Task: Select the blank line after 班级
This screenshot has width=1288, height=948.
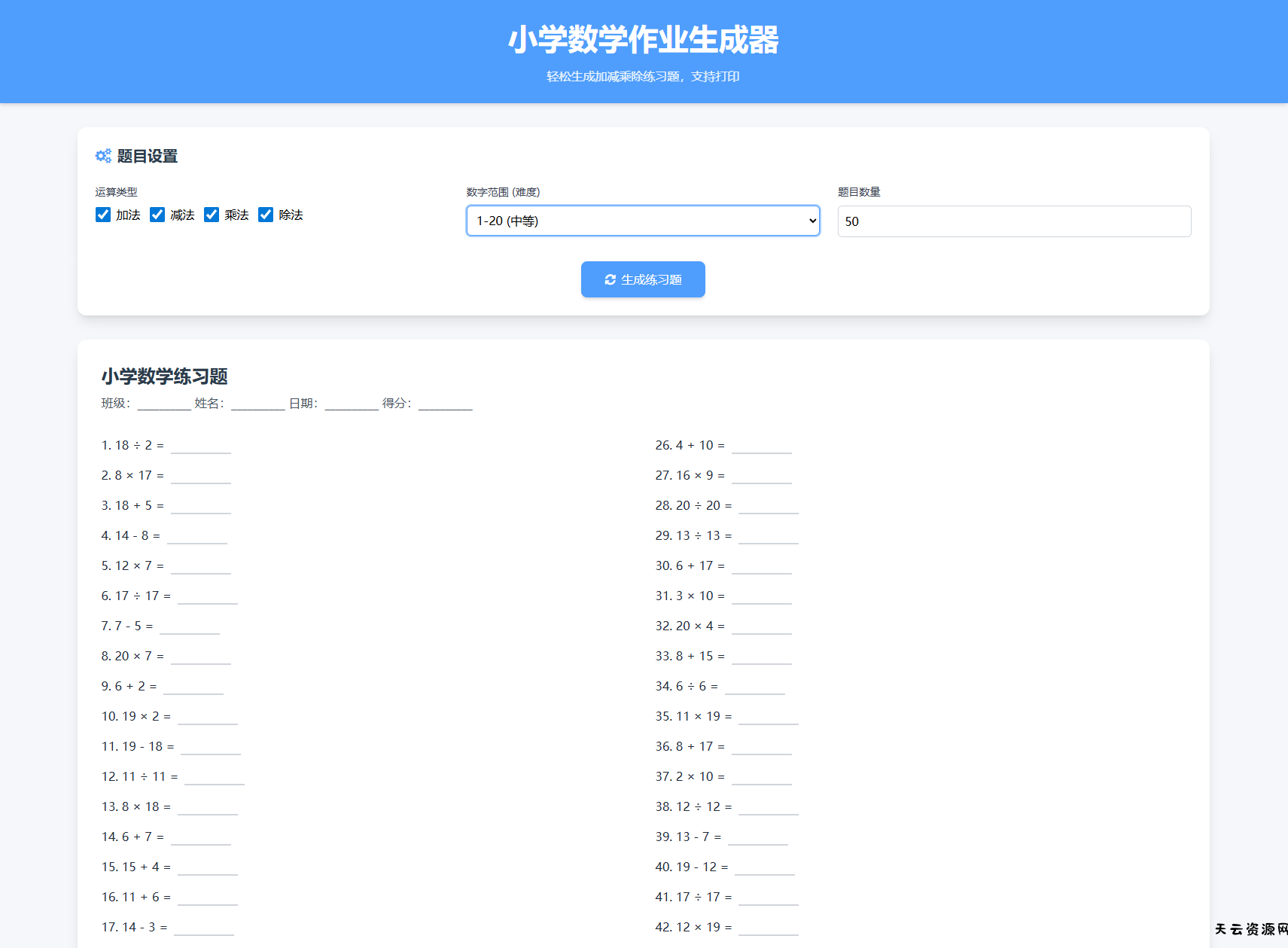Action: tap(164, 404)
